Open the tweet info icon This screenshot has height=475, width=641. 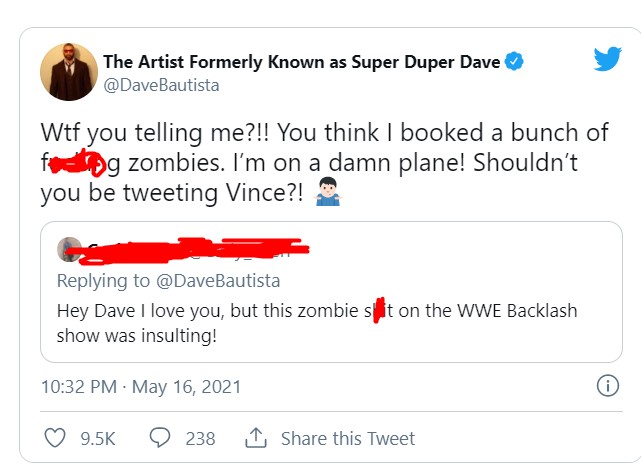606,385
